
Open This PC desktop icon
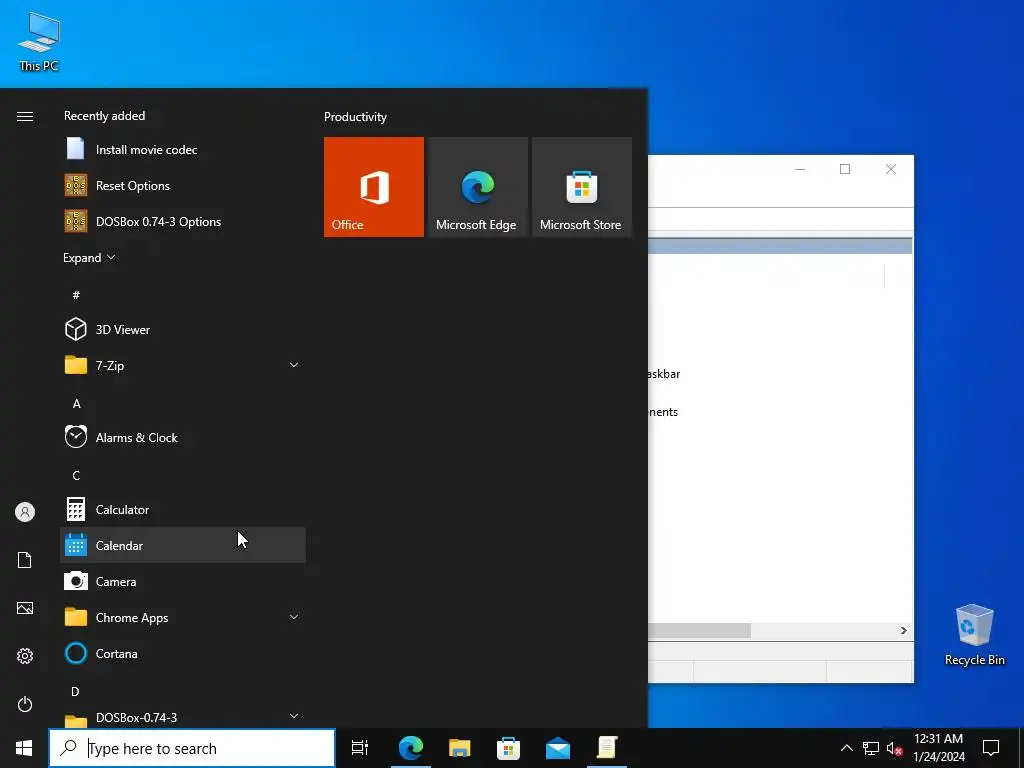pyautogui.click(x=39, y=42)
